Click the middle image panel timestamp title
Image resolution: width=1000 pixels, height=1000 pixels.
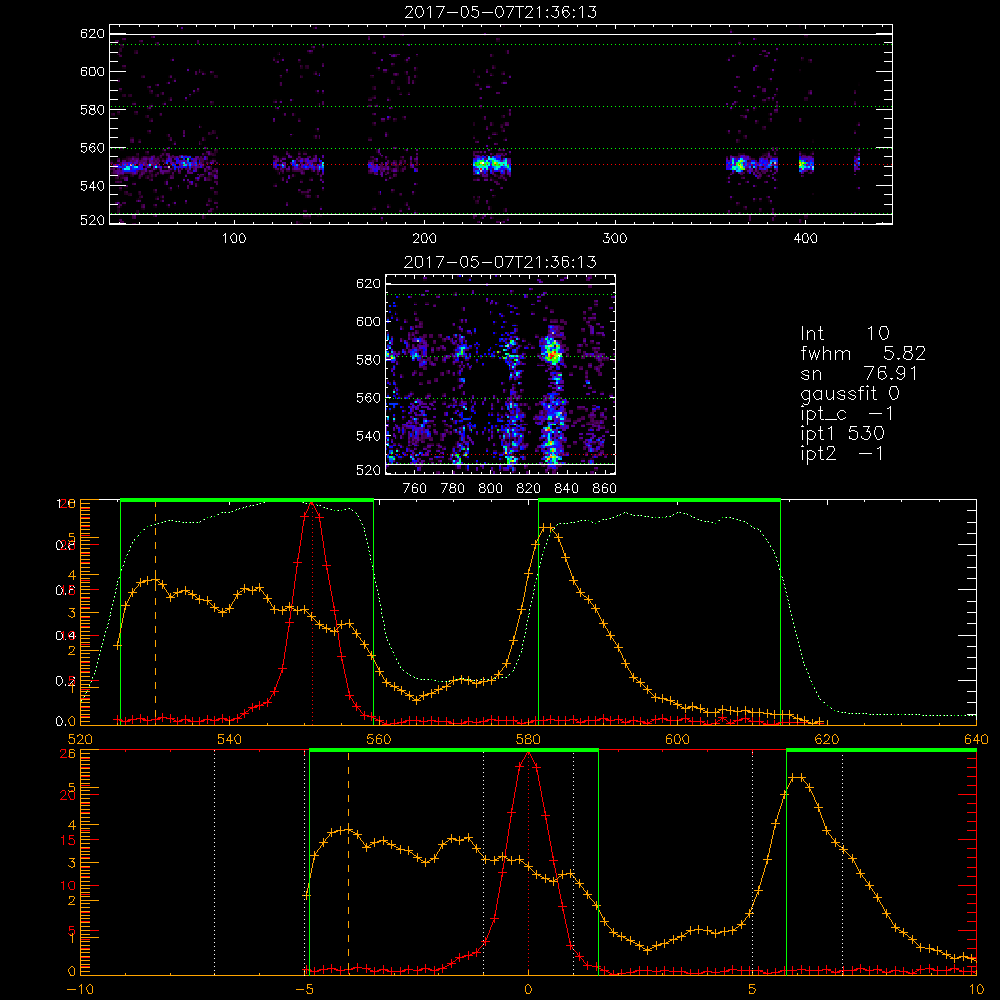pyautogui.click(x=500, y=262)
